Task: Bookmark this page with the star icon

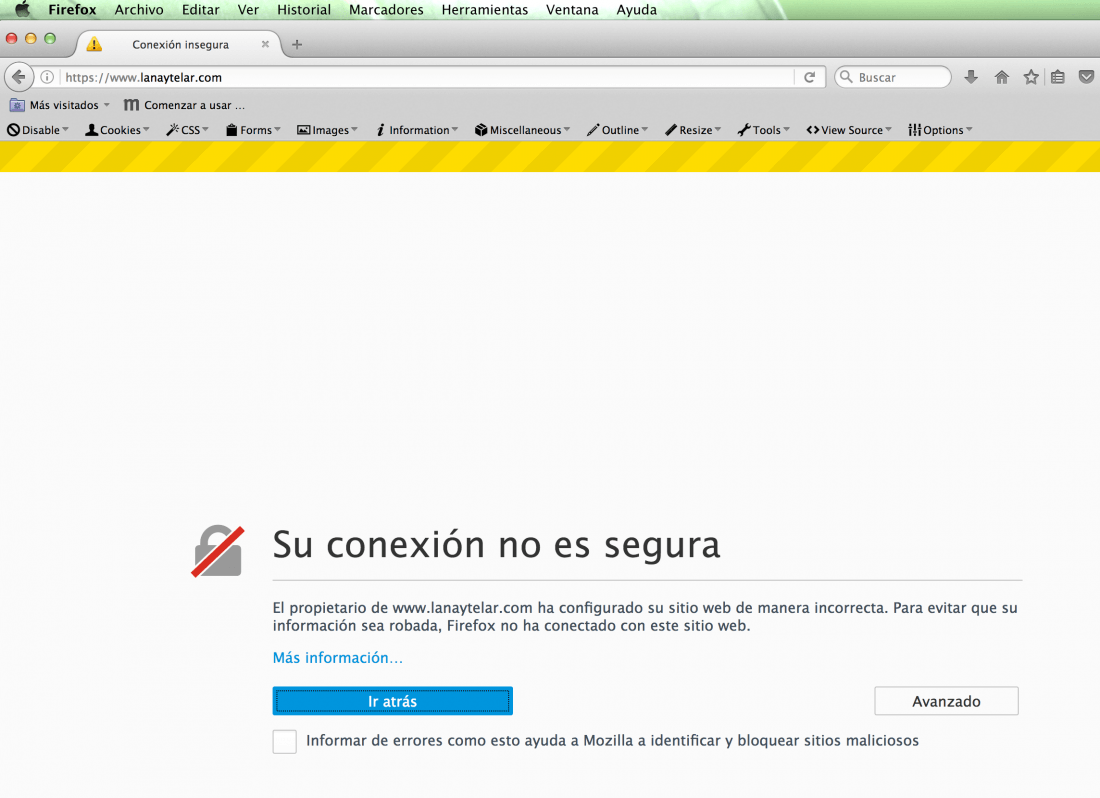Action: pos(1031,77)
